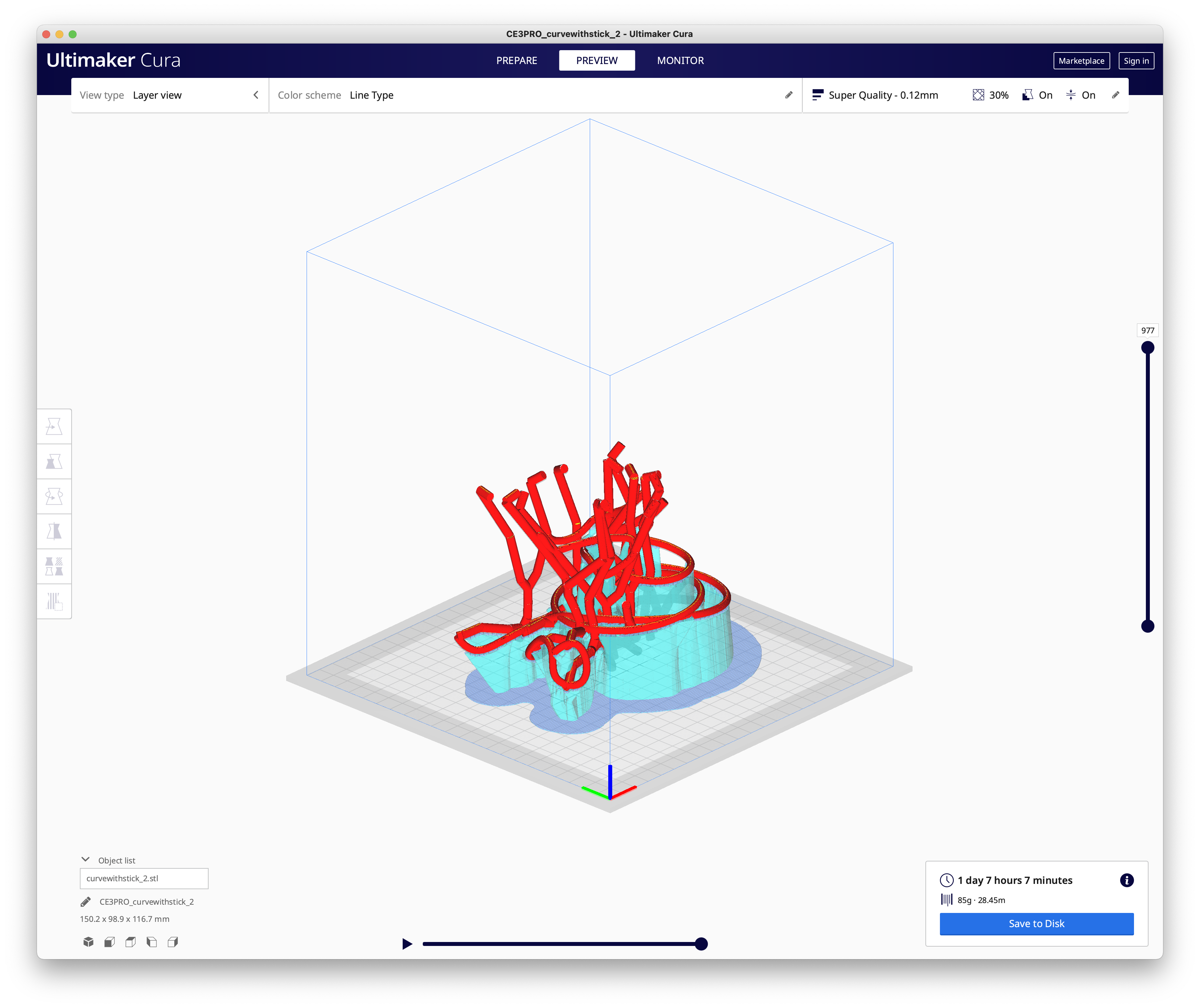This screenshot has height=1008, width=1200.
Task: Select the Move tool in the left toolbar
Action: pyautogui.click(x=54, y=427)
